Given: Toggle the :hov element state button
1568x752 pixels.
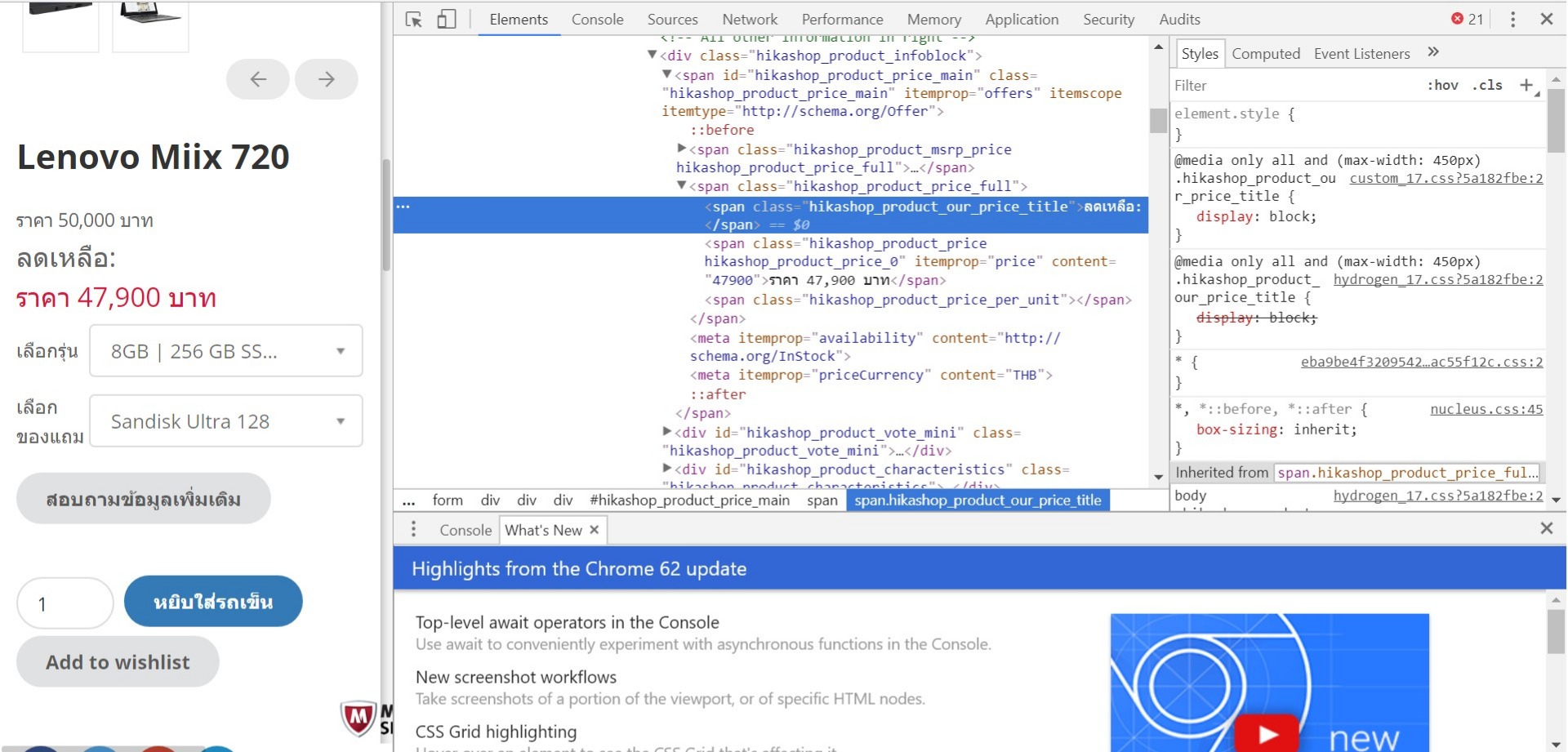Looking at the screenshot, I should point(1442,85).
